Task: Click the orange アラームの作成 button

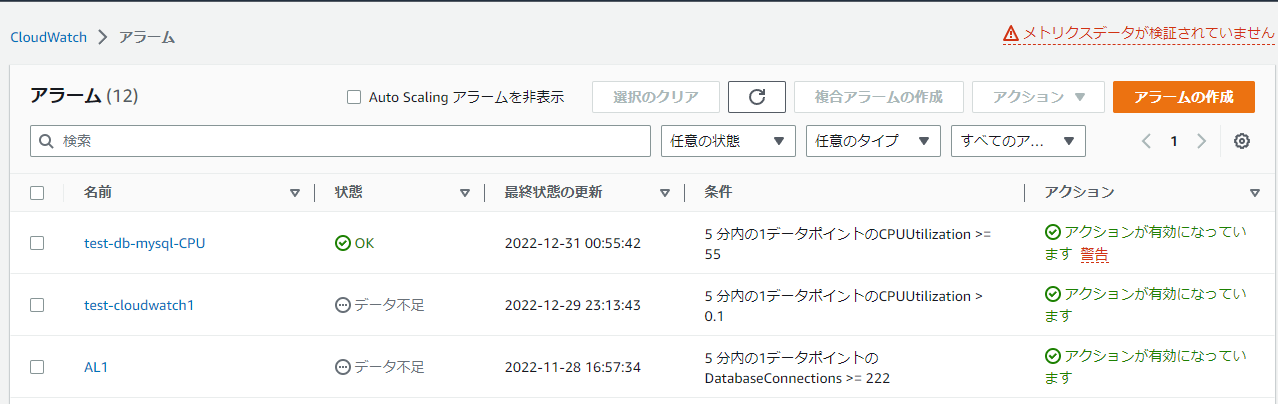Action: tap(1184, 97)
